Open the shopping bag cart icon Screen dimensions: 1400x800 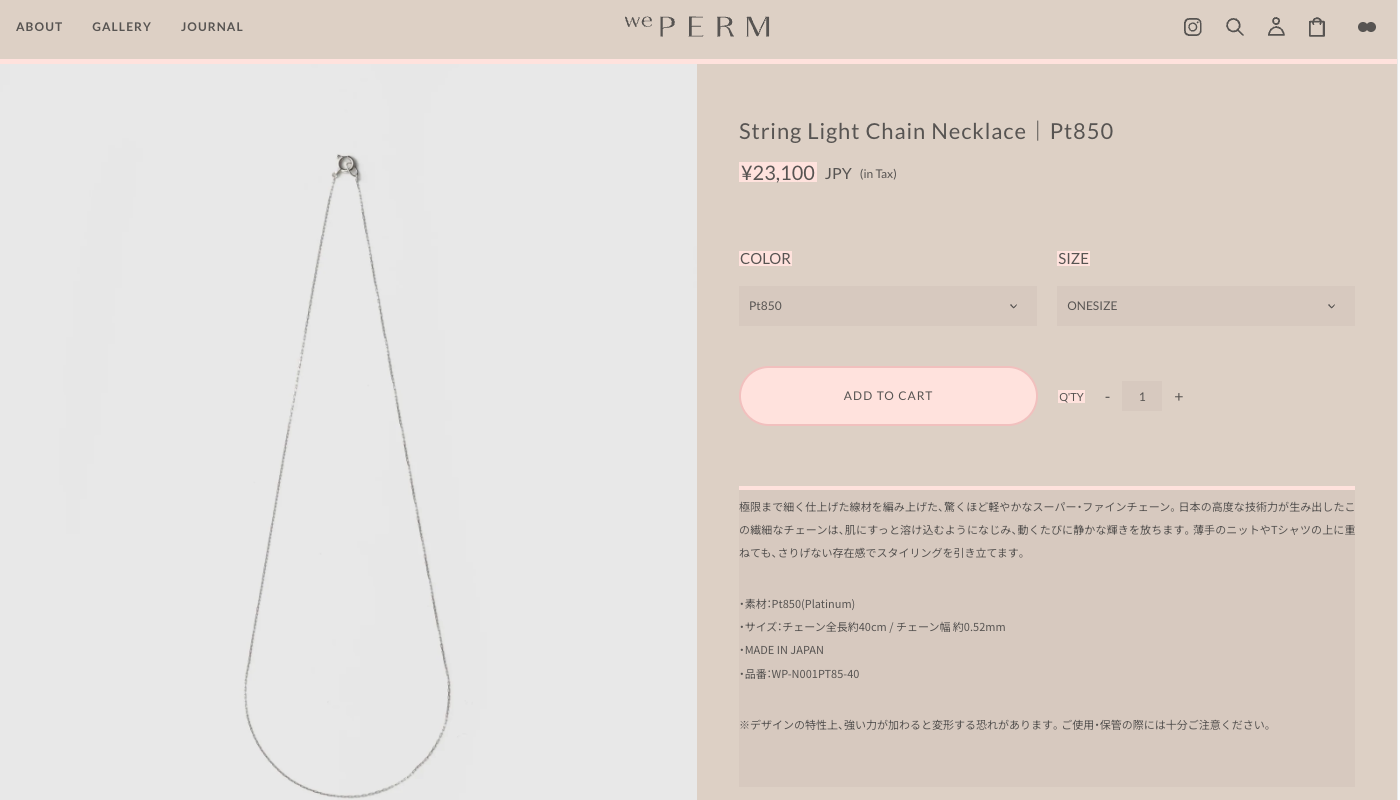tap(1317, 27)
